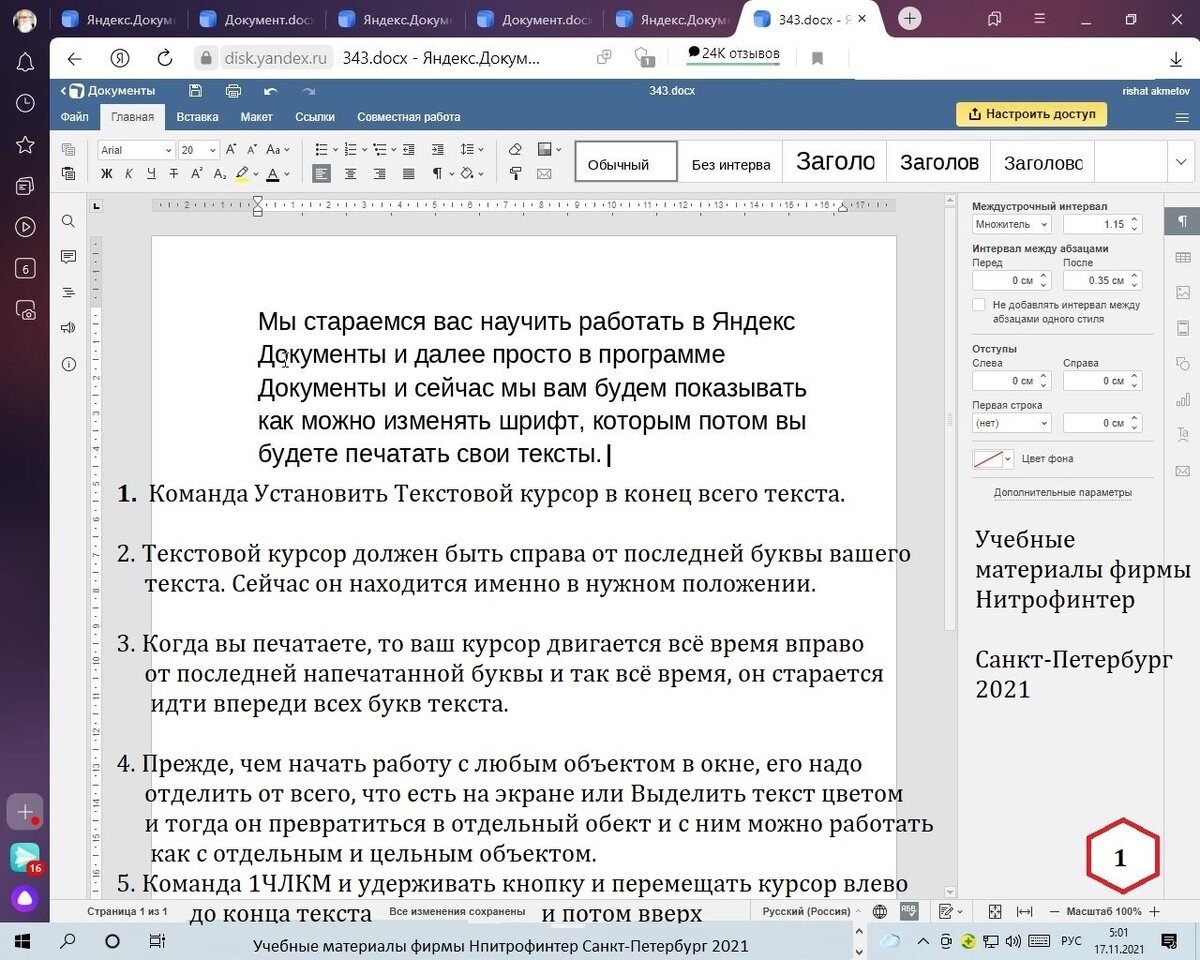Switch to the Вставка ribbon tab
This screenshot has width=1200, height=960.
tap(196, 116)
